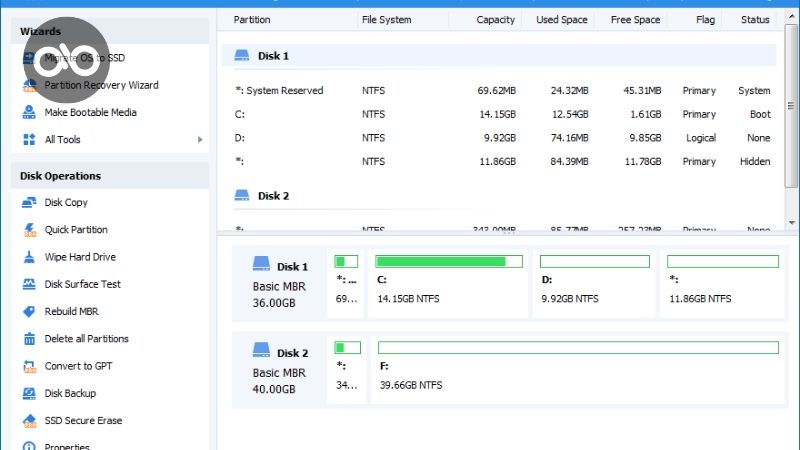
Task: Click the D: usage bar in disk map
Action: pos(595,262)
